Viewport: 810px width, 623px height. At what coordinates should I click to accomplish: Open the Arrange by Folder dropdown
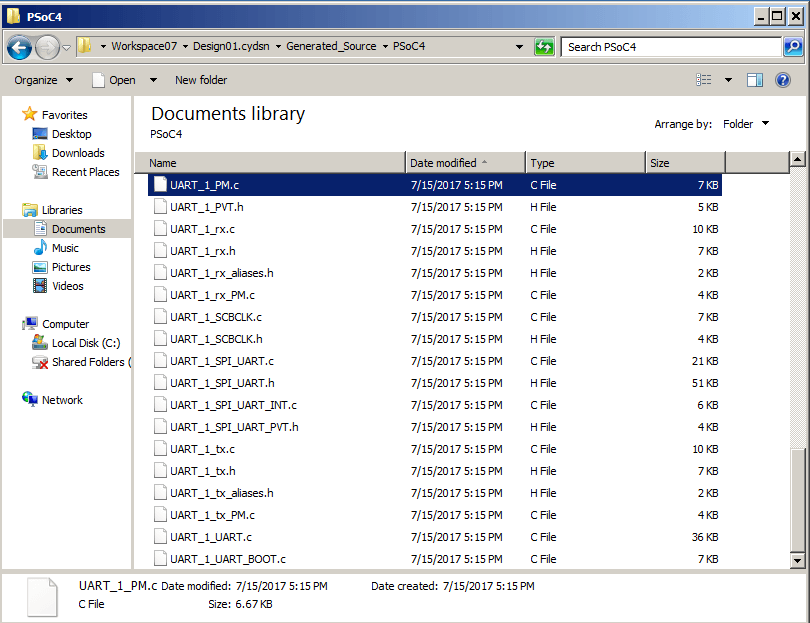[x=746, y=124]
